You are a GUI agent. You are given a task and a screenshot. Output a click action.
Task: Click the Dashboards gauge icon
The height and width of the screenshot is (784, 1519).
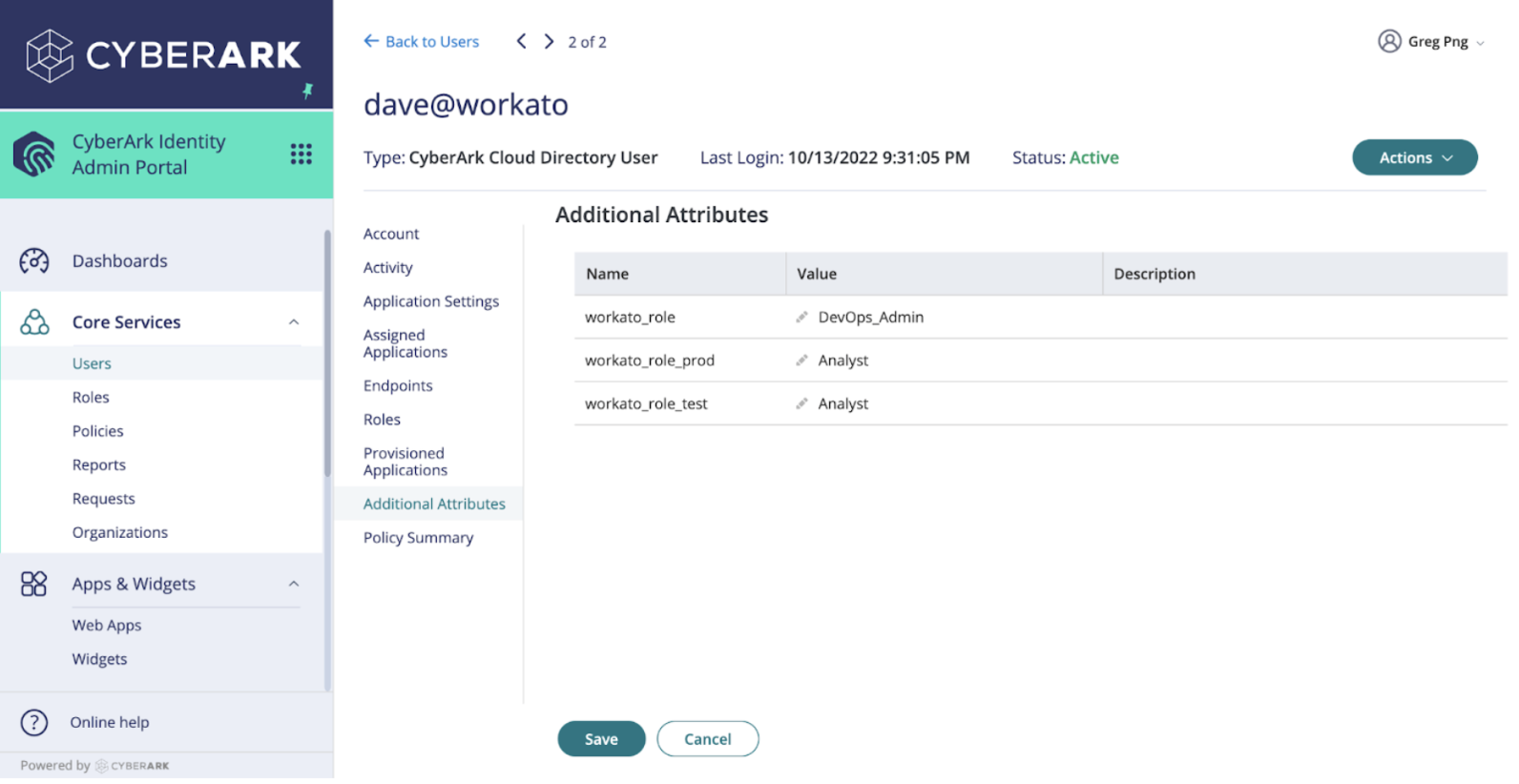pos(34,261)
